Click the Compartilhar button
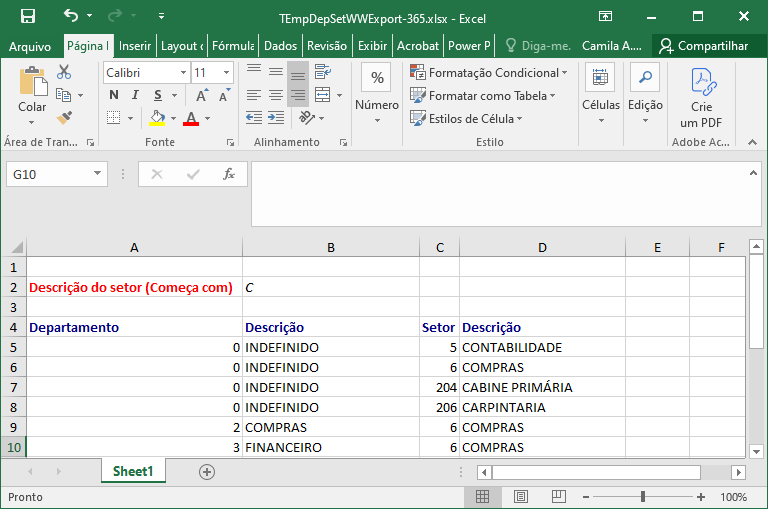 (x=703, y=46)
